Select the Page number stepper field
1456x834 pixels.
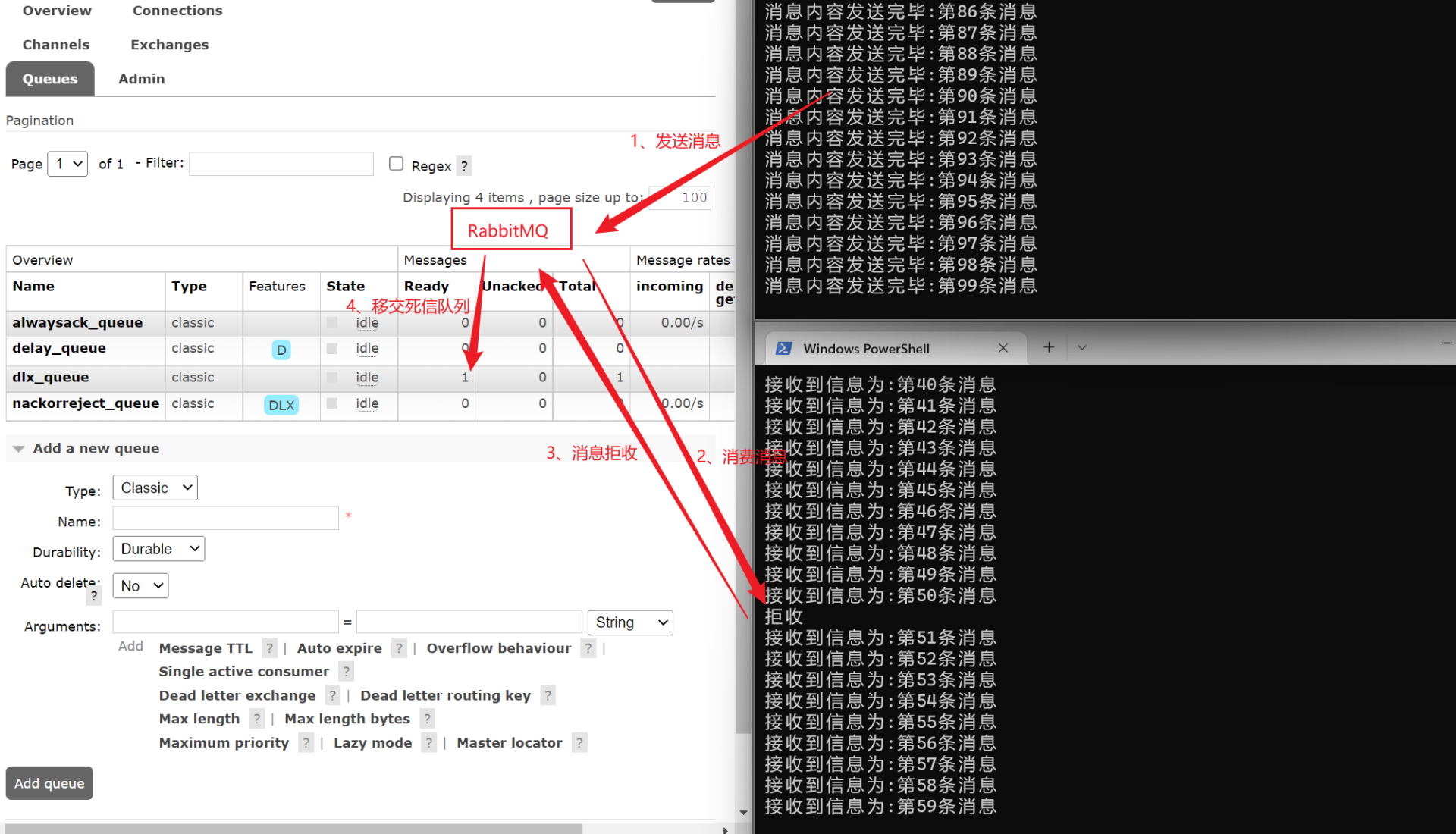pos(68,163)
